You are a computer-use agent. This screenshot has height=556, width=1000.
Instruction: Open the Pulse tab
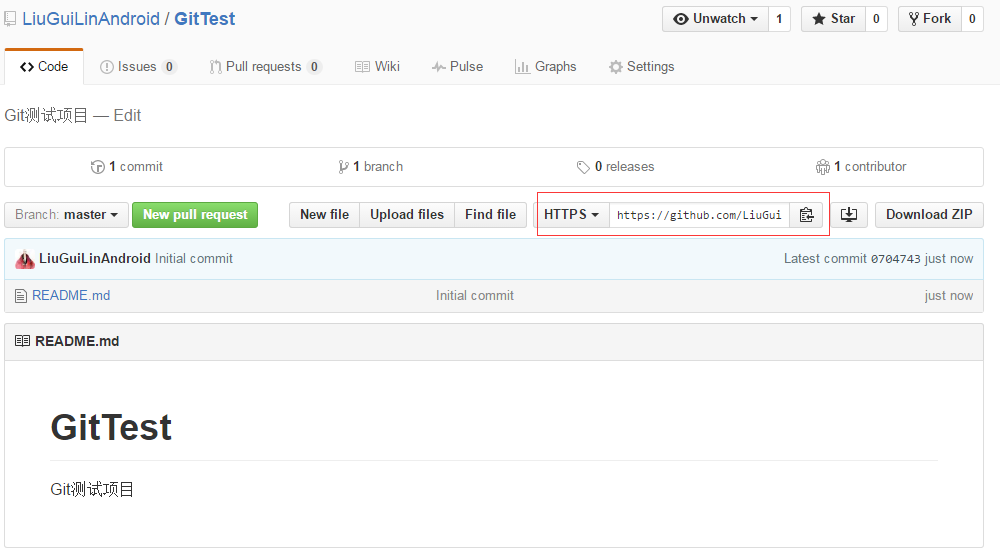point(457,67)
